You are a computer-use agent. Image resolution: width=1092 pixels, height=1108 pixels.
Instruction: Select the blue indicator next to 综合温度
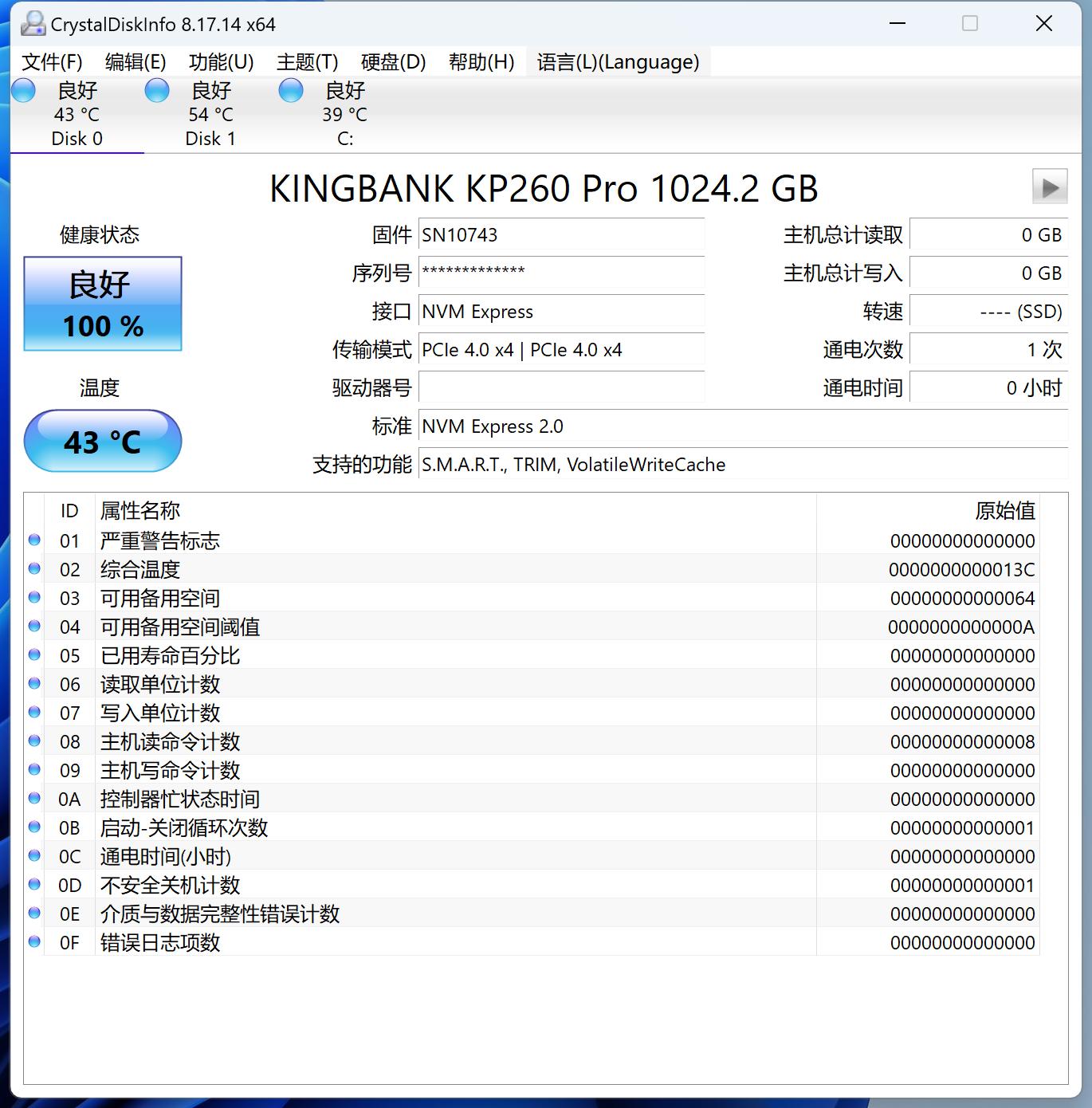(33, 568)
